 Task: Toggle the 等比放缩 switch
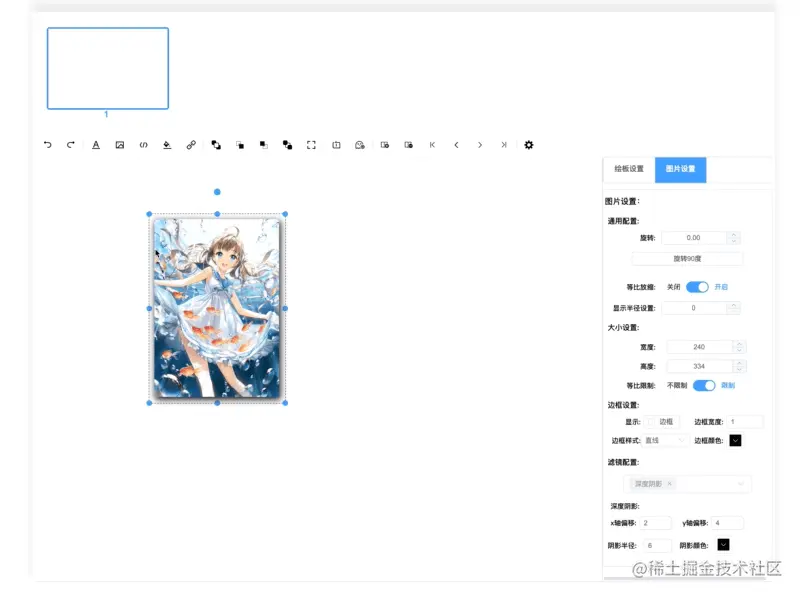point(697,287)
